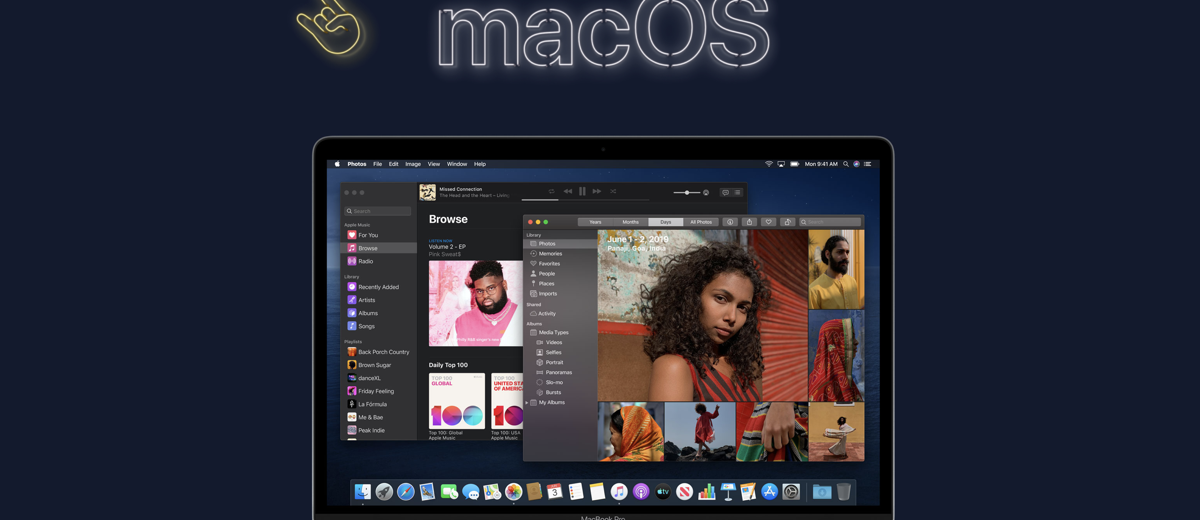Expand My Albums in Photos sidebar
1200x520 pixels.
click(527, 403)
